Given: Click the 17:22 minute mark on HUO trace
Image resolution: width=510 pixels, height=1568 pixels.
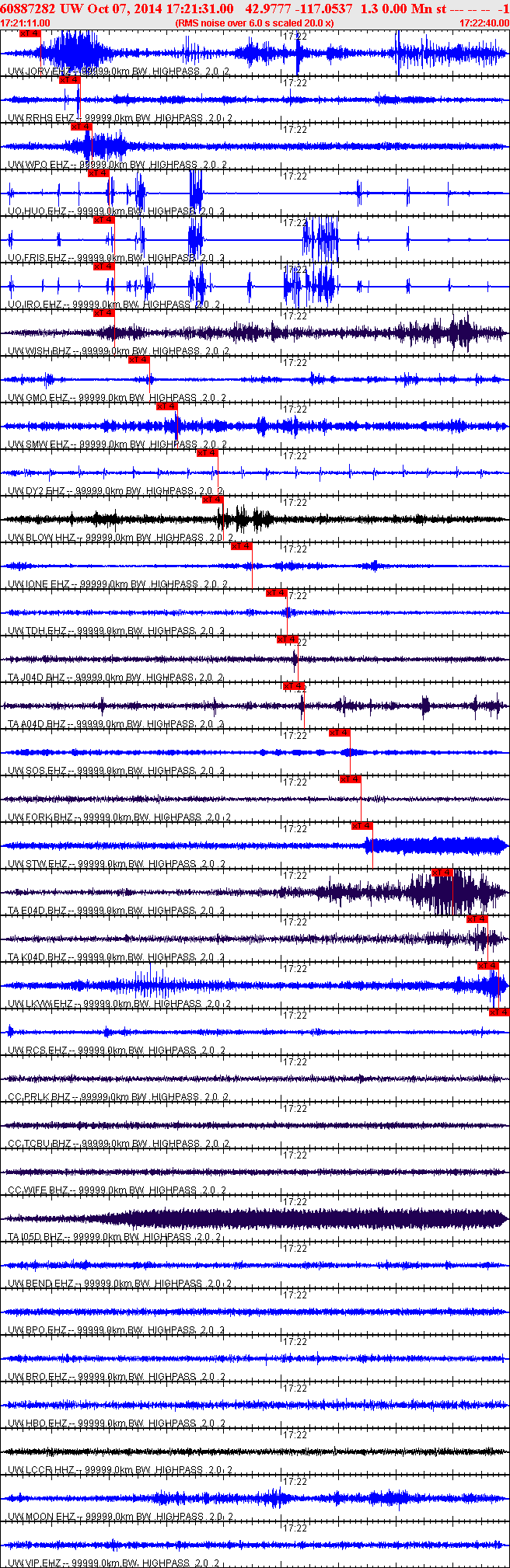Looking at the screenshot, I should 295,176.
